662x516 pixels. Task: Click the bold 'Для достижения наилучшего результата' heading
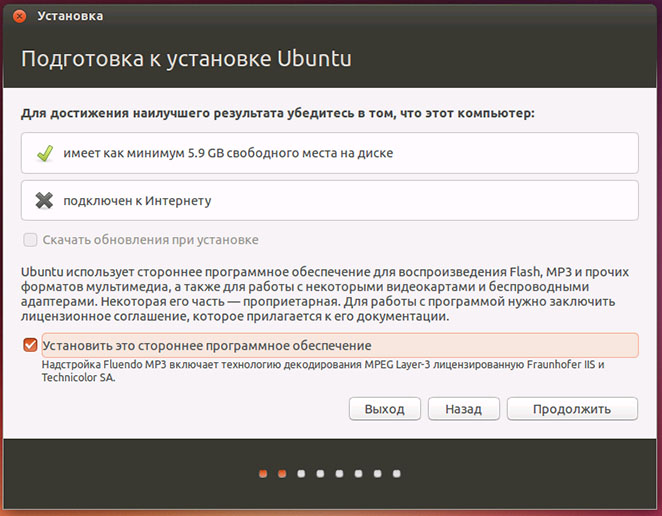pos(278,114)
